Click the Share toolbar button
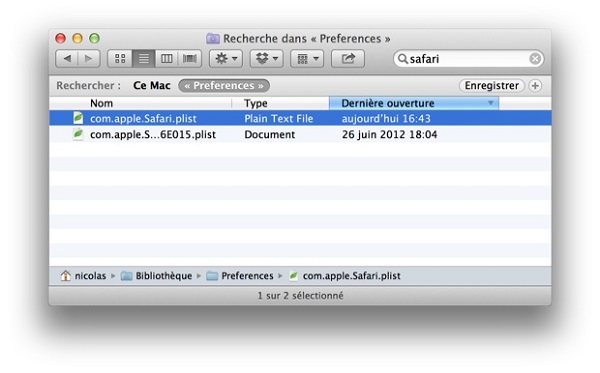 pyautogui.click(x=348, y=59)
